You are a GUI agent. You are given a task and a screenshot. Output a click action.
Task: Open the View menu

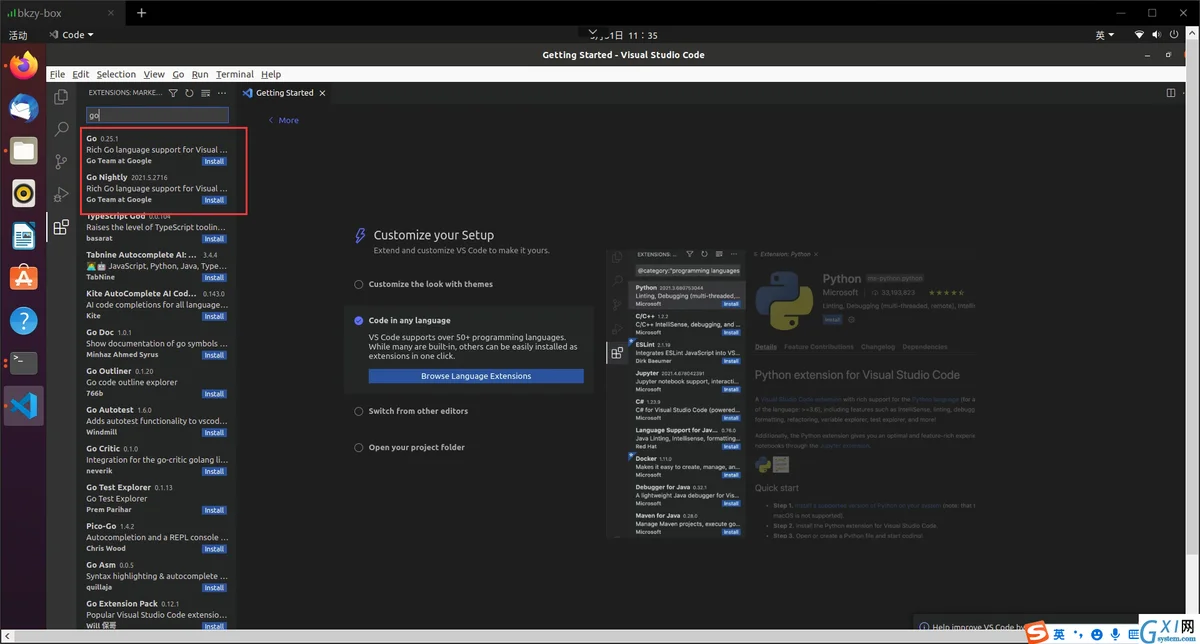(154, 74)
